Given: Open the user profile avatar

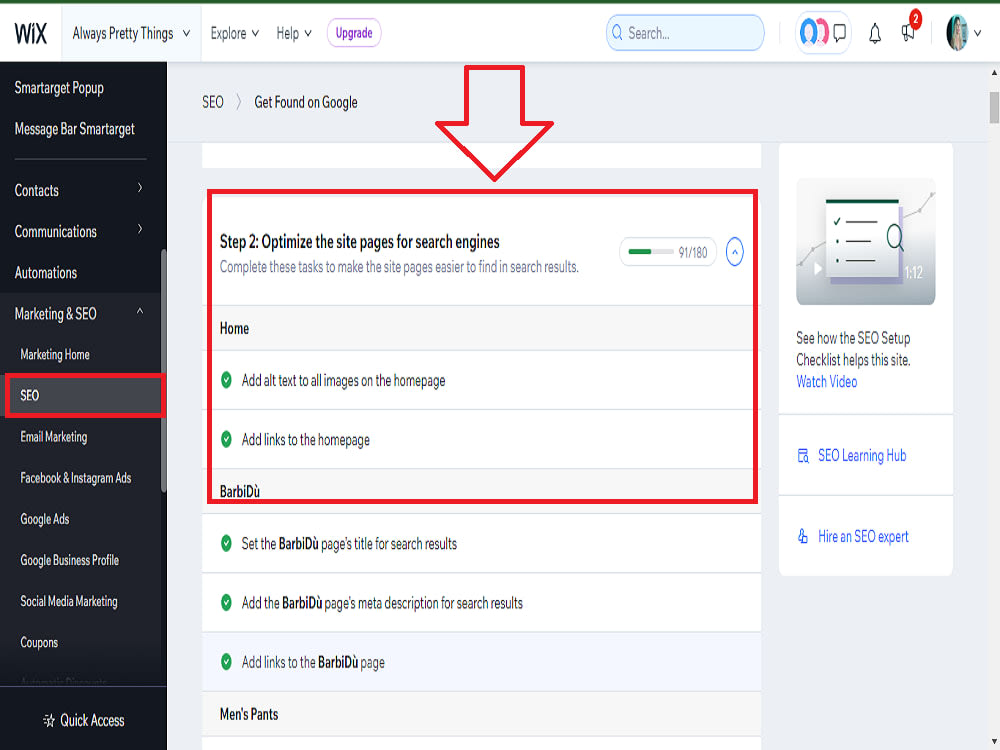Looking at the screenshot, I should click(x=956, y=33).
